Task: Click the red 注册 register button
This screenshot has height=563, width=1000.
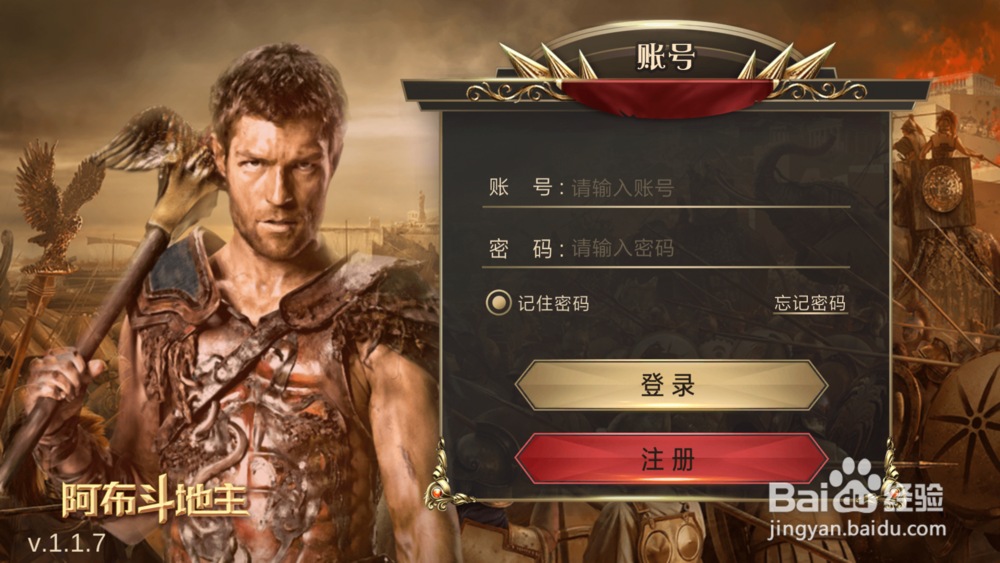Action: tap(671, 458)
